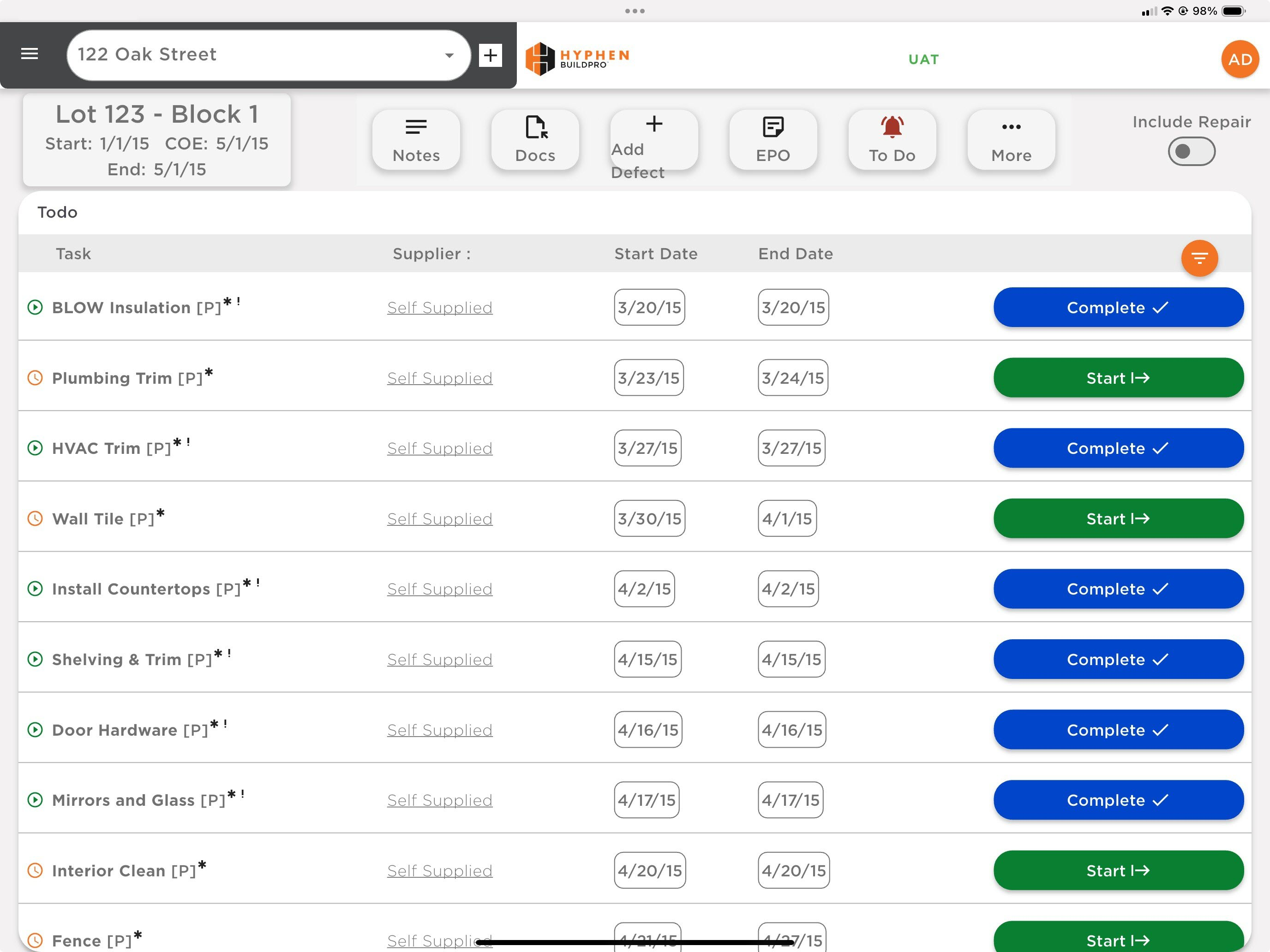The width and height of the screenshot is (1270, 952).
Task: Open Start Date 3/23/15 for Plumbing Trim
Action: pyautogui.click(x=649, y=378)
